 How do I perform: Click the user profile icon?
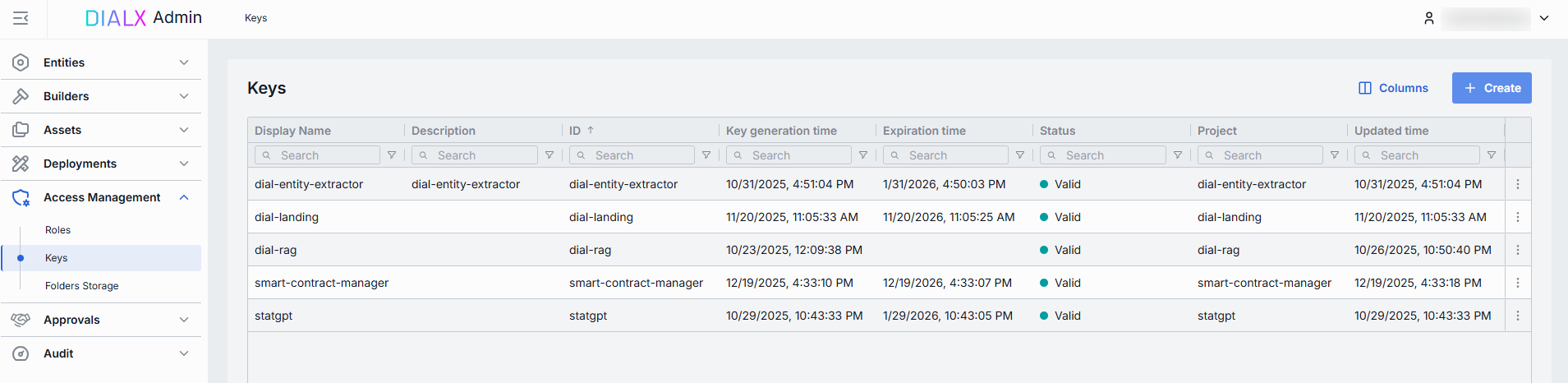click(1428, 18)
